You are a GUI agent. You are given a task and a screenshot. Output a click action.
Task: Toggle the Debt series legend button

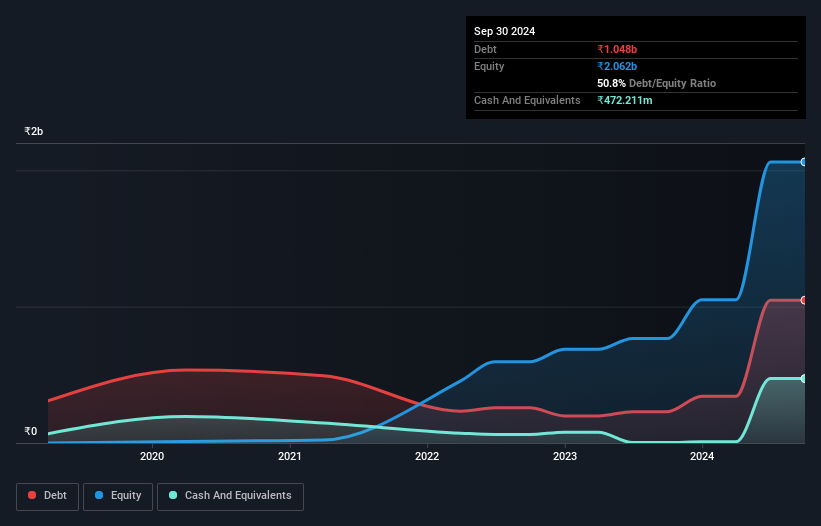[47, 496]
